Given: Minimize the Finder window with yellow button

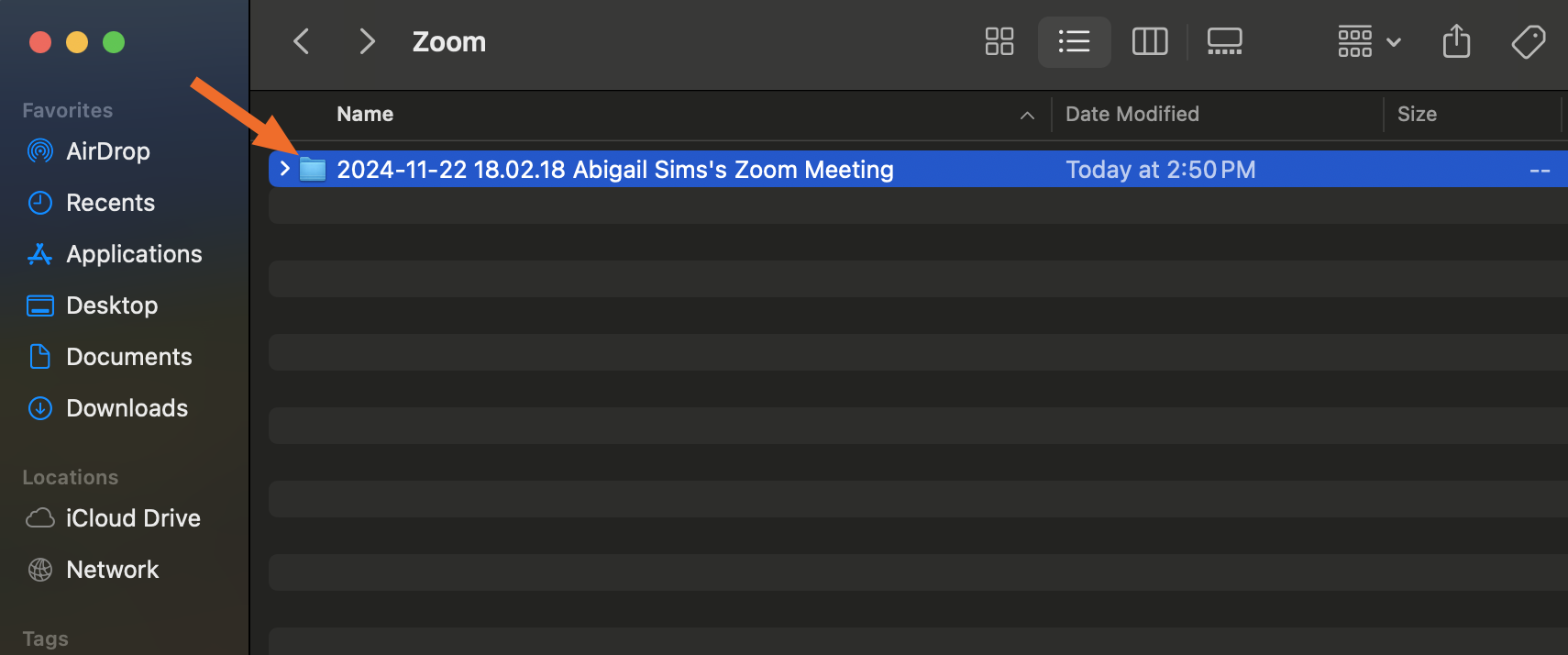Looking at the screenshot, I should [77, 42].
